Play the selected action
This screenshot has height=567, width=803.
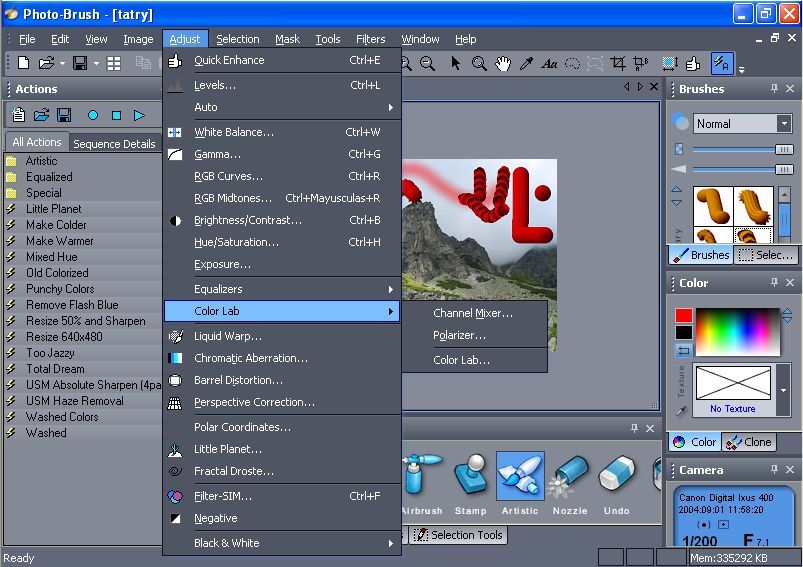coord(139,115)
